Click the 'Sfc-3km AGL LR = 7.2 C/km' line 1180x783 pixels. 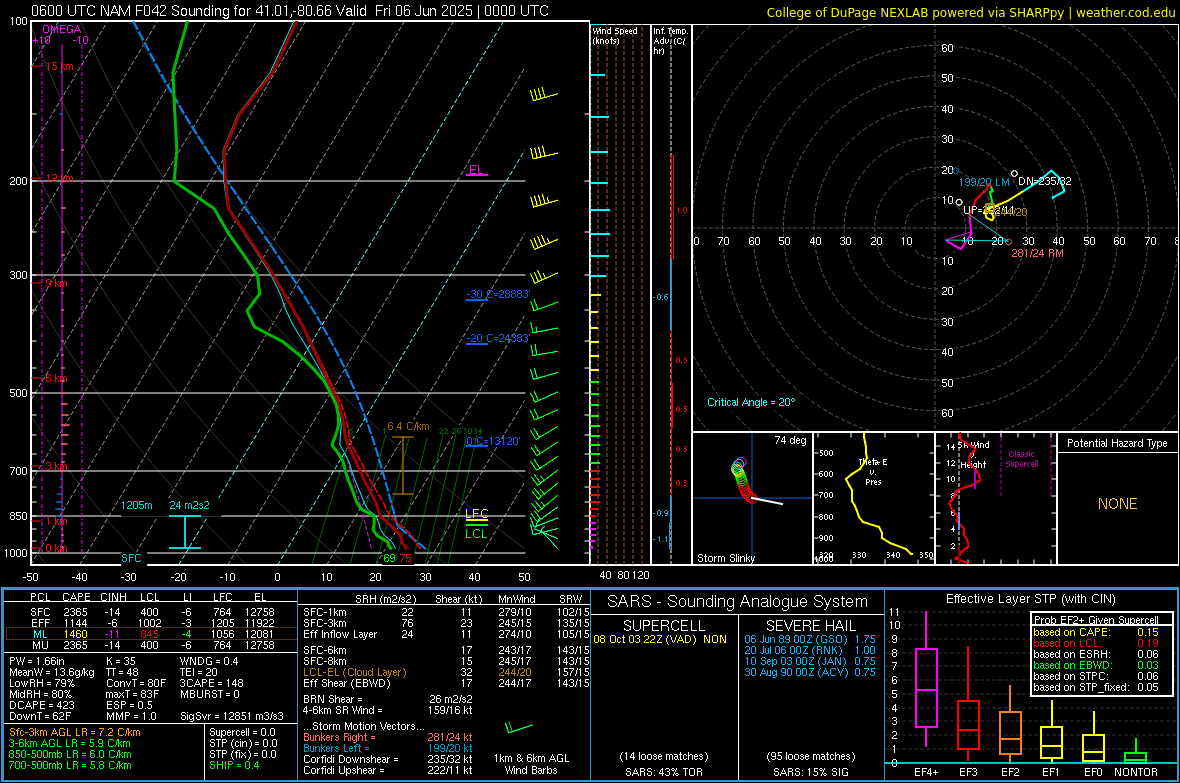tap(75, 732)
